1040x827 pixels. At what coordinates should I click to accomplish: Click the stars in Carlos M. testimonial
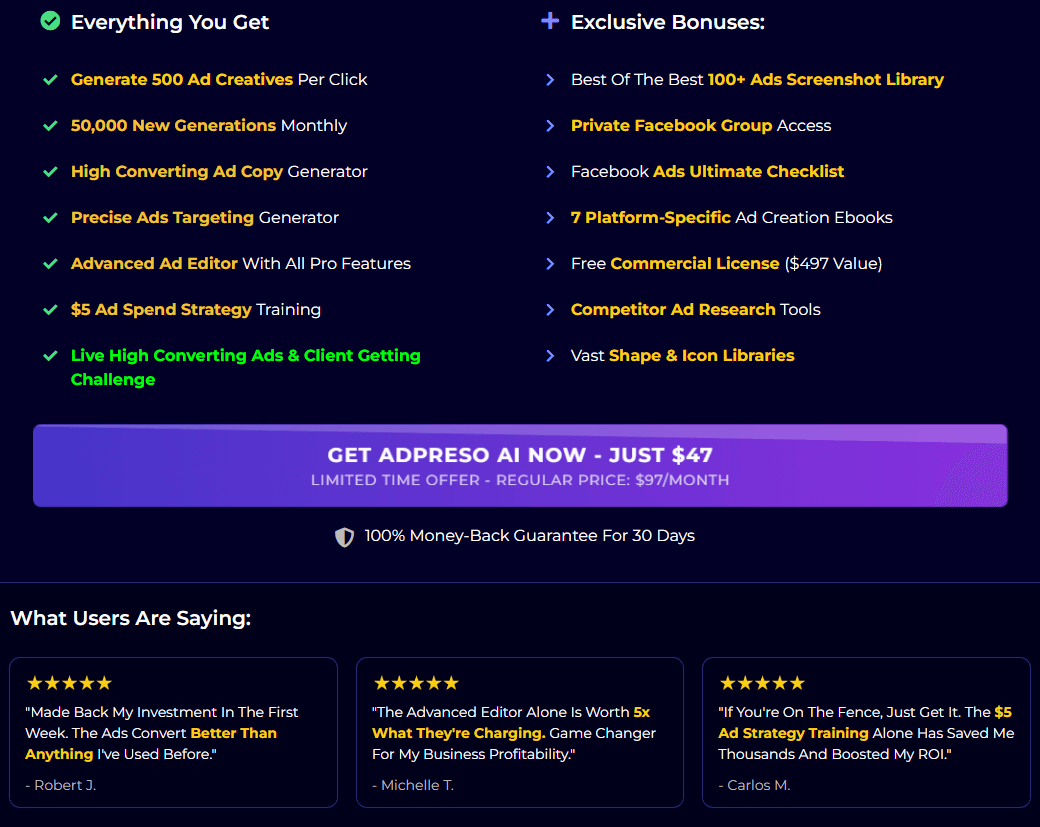[762, 683]
